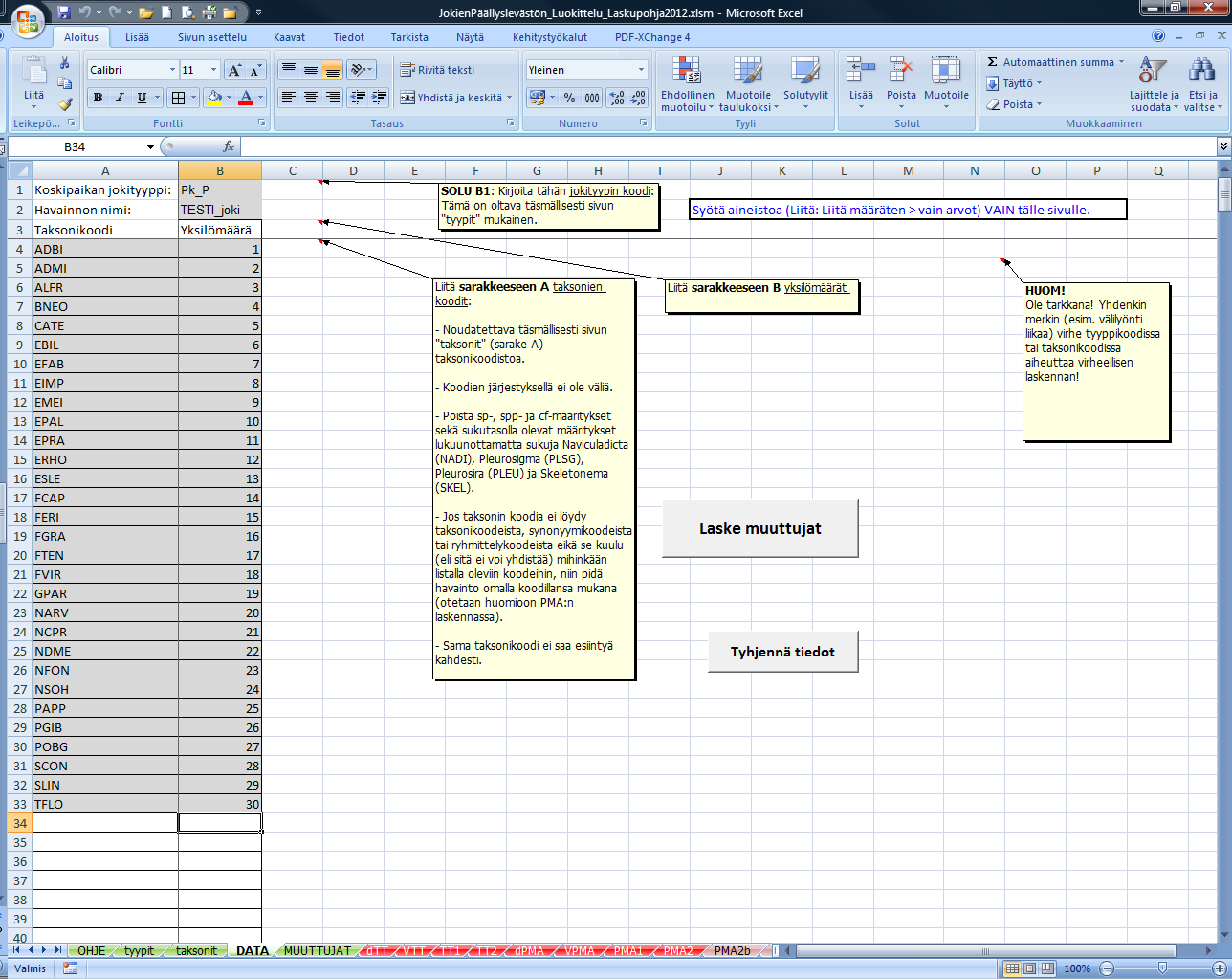Screen dimensions: 1232x979
Task: Toggle Italic formatting
Action: 120,98
